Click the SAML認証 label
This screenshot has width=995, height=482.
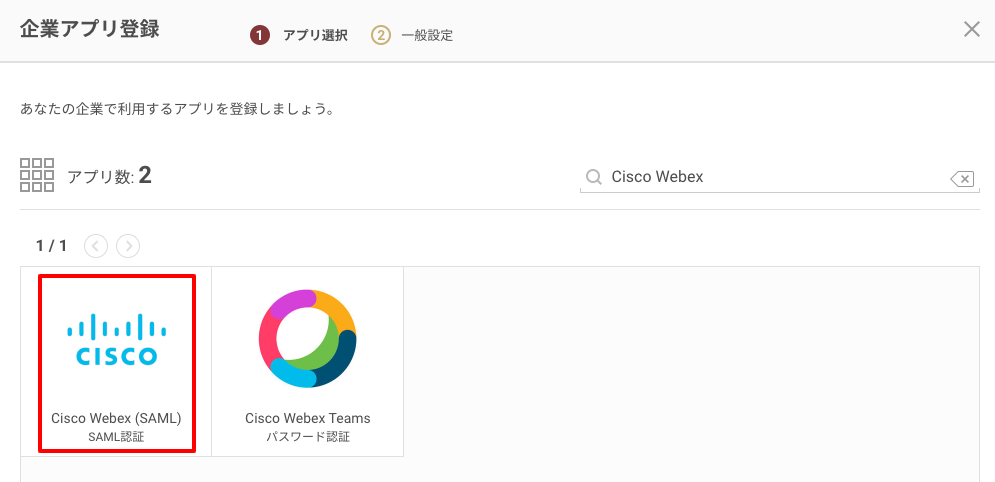pyautogui.click(x=117, y=437)
